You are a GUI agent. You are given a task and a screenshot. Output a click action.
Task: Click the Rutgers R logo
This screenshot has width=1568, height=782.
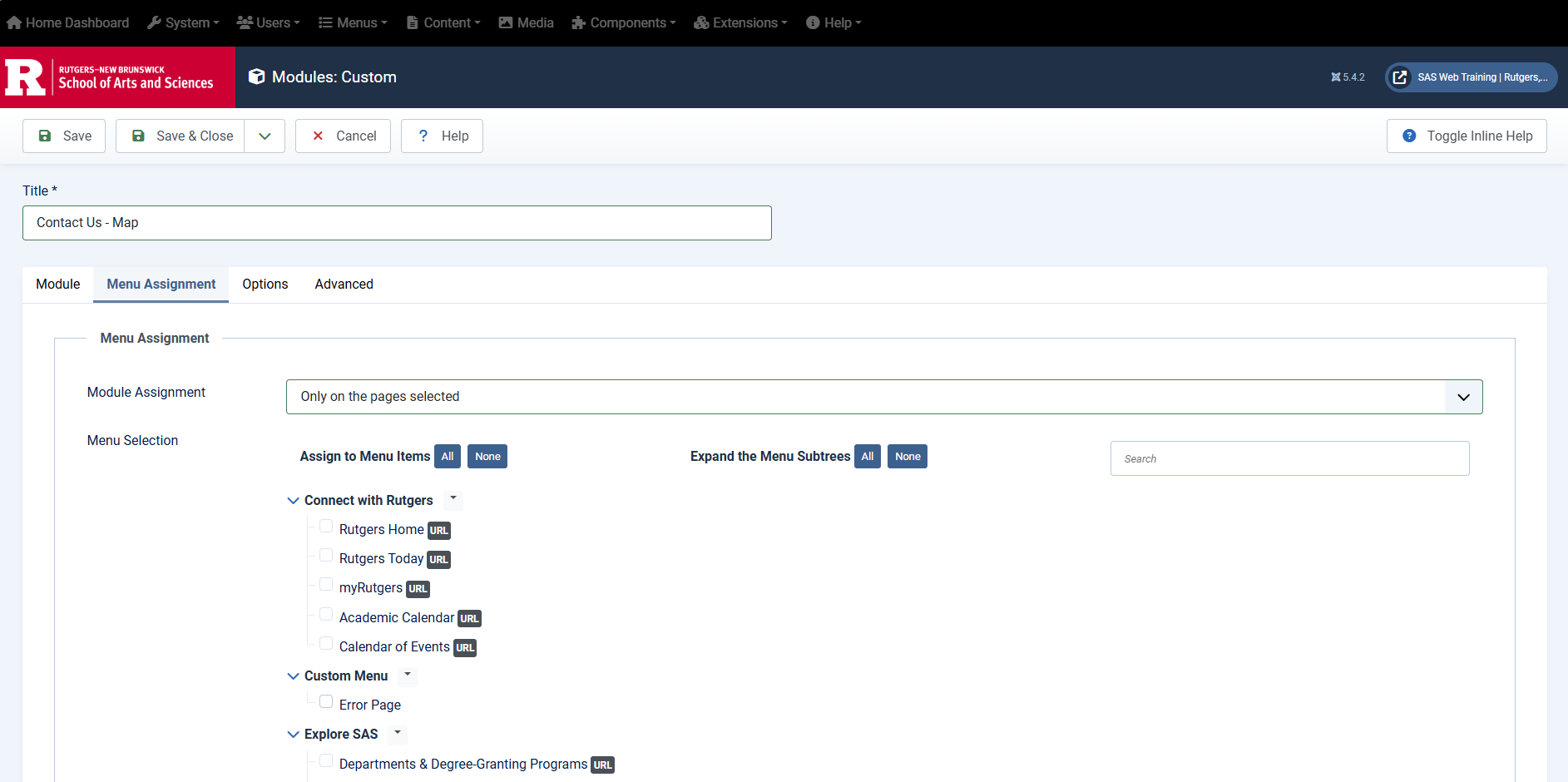pos(26,77)
